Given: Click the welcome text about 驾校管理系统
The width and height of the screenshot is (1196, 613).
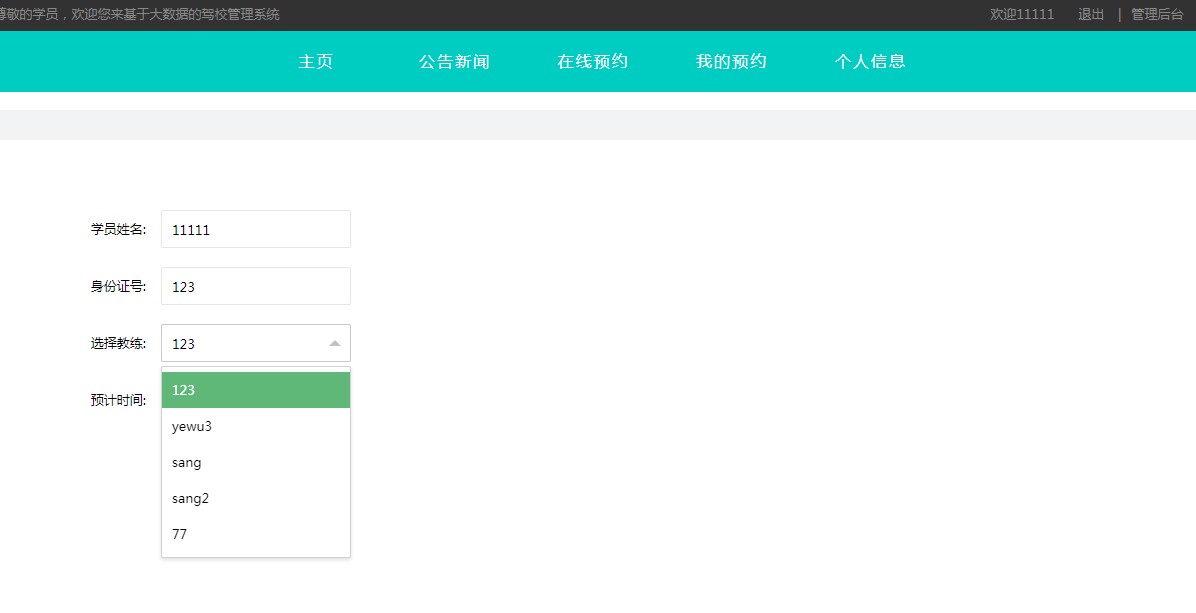Looking at the screenshot, I should [x=140, y=14].
